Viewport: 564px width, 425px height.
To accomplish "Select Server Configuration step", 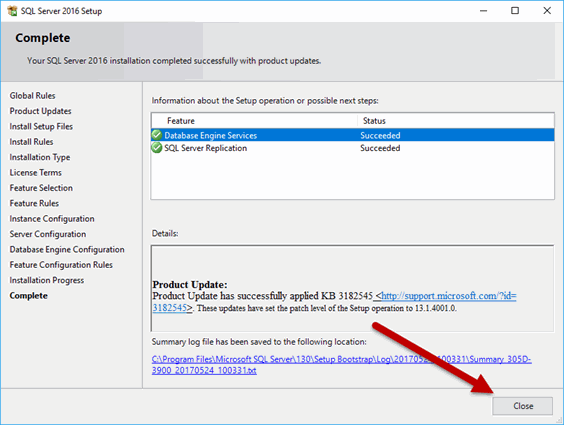I will [x=47, y=234].
